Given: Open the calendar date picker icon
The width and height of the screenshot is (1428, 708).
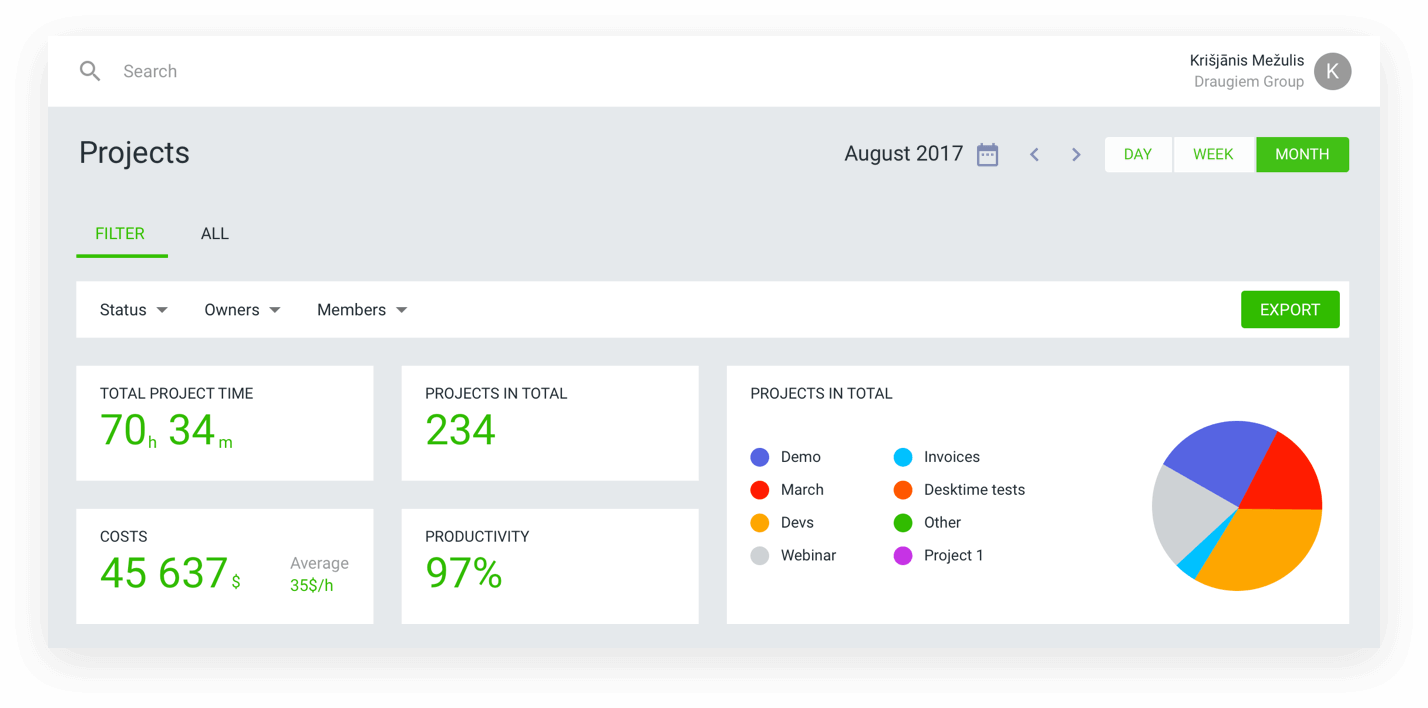Looking at the screenshot, I should click(x=987, y=154).
